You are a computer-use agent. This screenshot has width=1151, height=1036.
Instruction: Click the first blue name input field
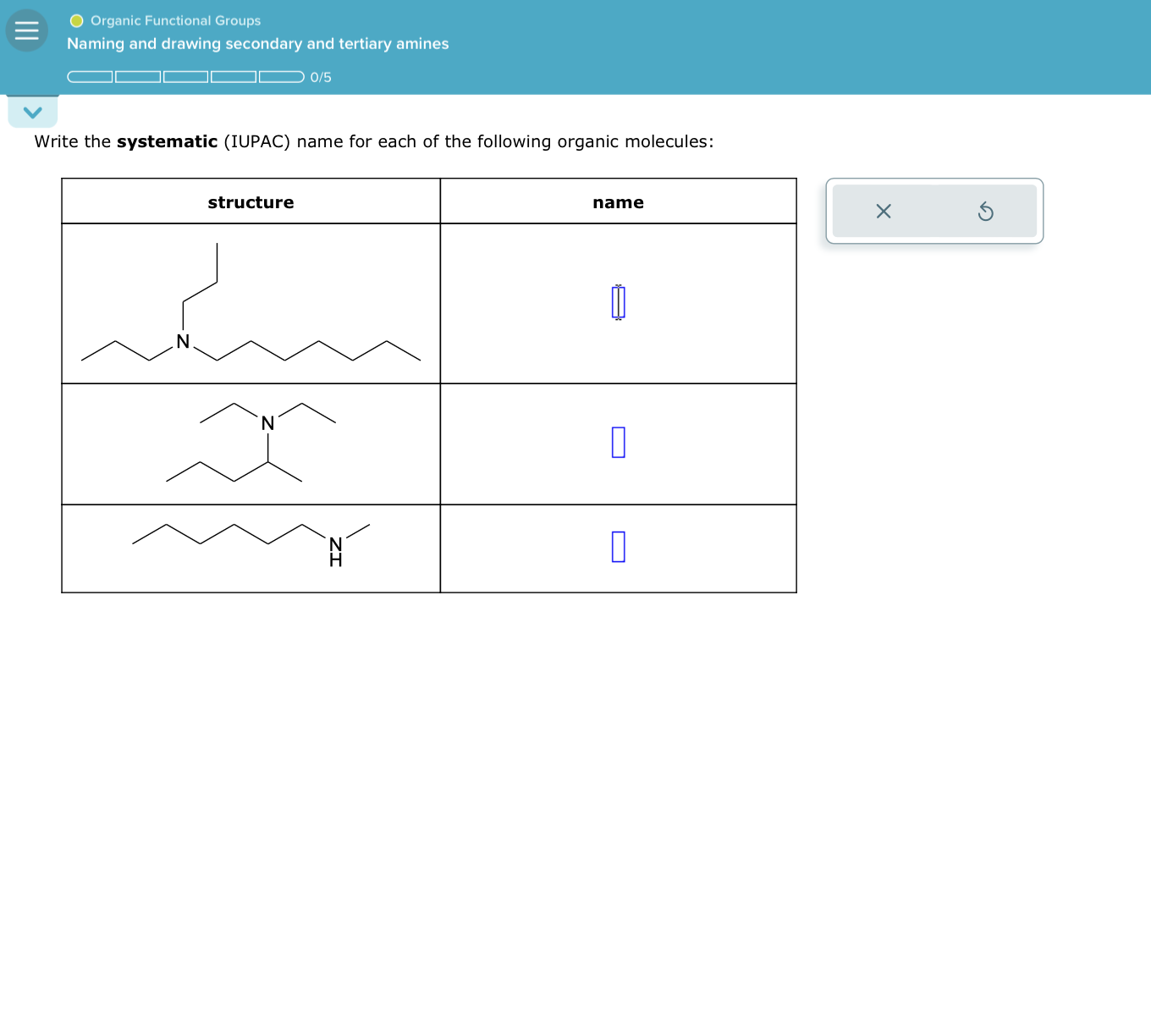(618, 302)
